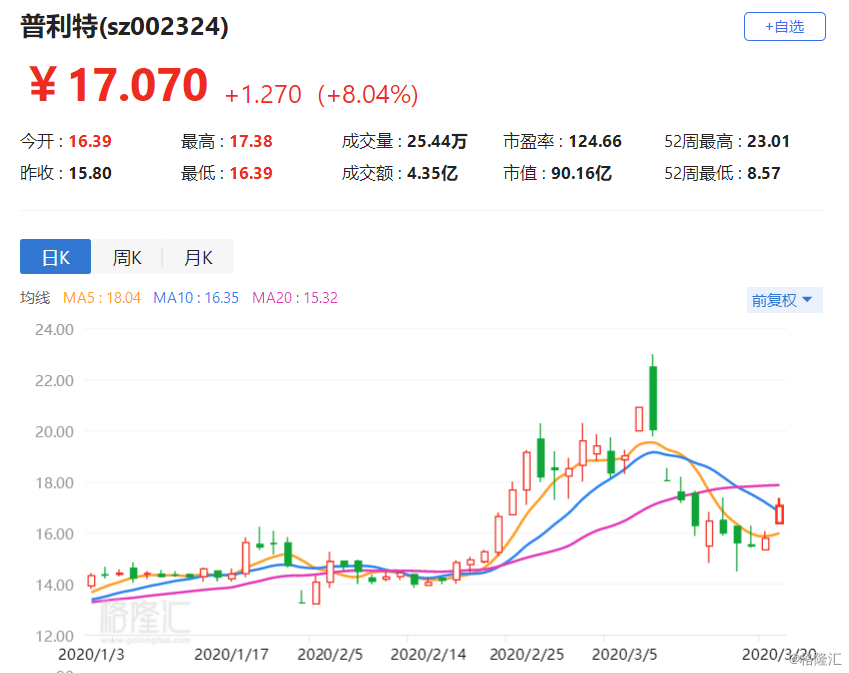Switch to the 周K weekly chart tab
849x673 pixels.
[127, 257]
